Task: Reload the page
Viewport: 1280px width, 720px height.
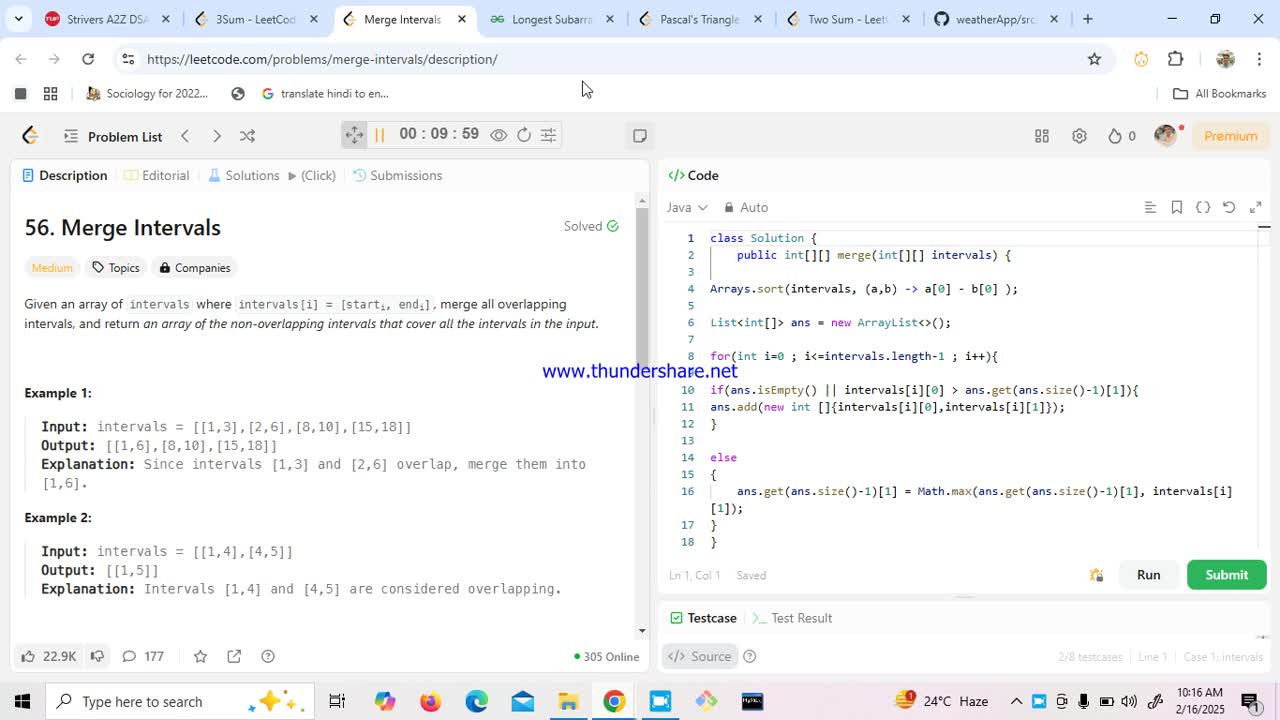Action: [x=88, y=59]
